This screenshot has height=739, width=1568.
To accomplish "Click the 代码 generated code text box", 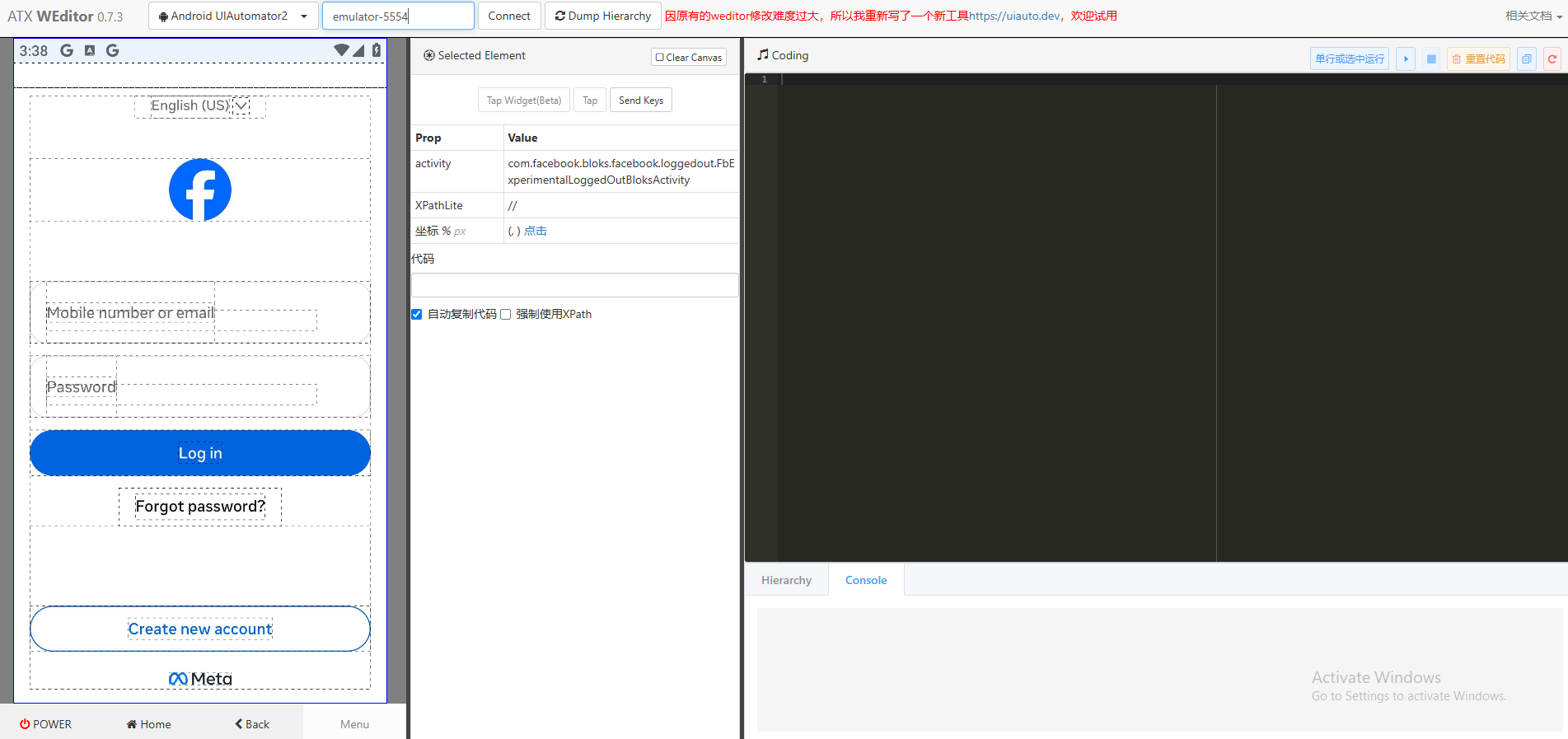I will [575, 285].
